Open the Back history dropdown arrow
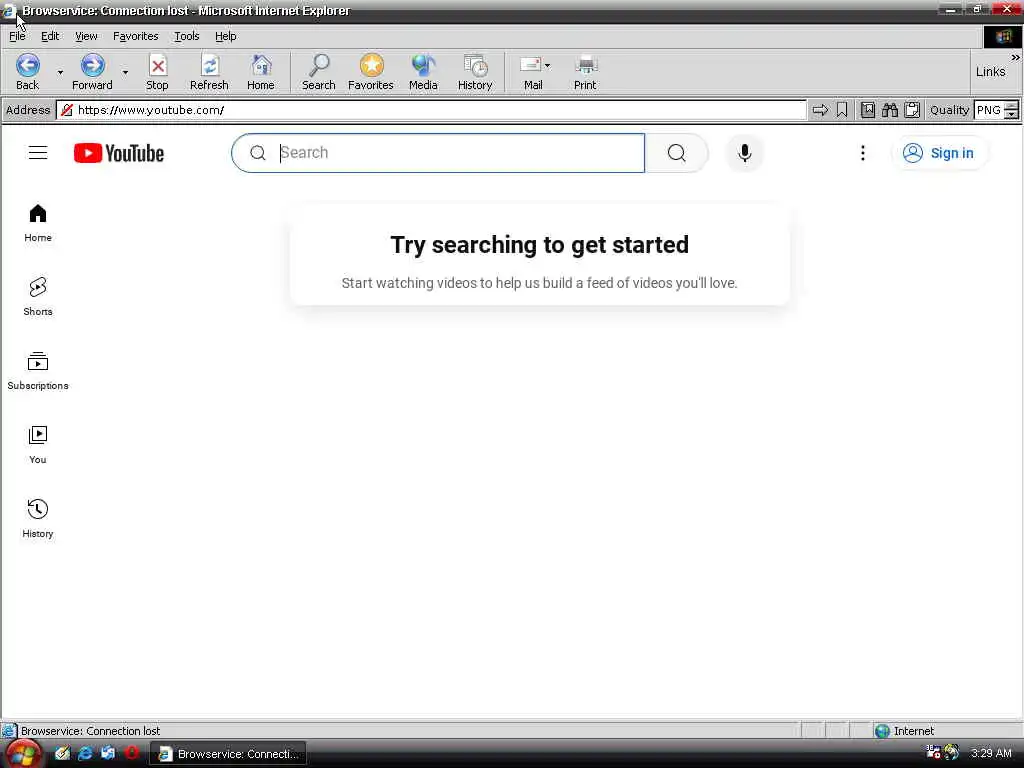Viewport: 1024px width, 768px height. coord(60,72)
